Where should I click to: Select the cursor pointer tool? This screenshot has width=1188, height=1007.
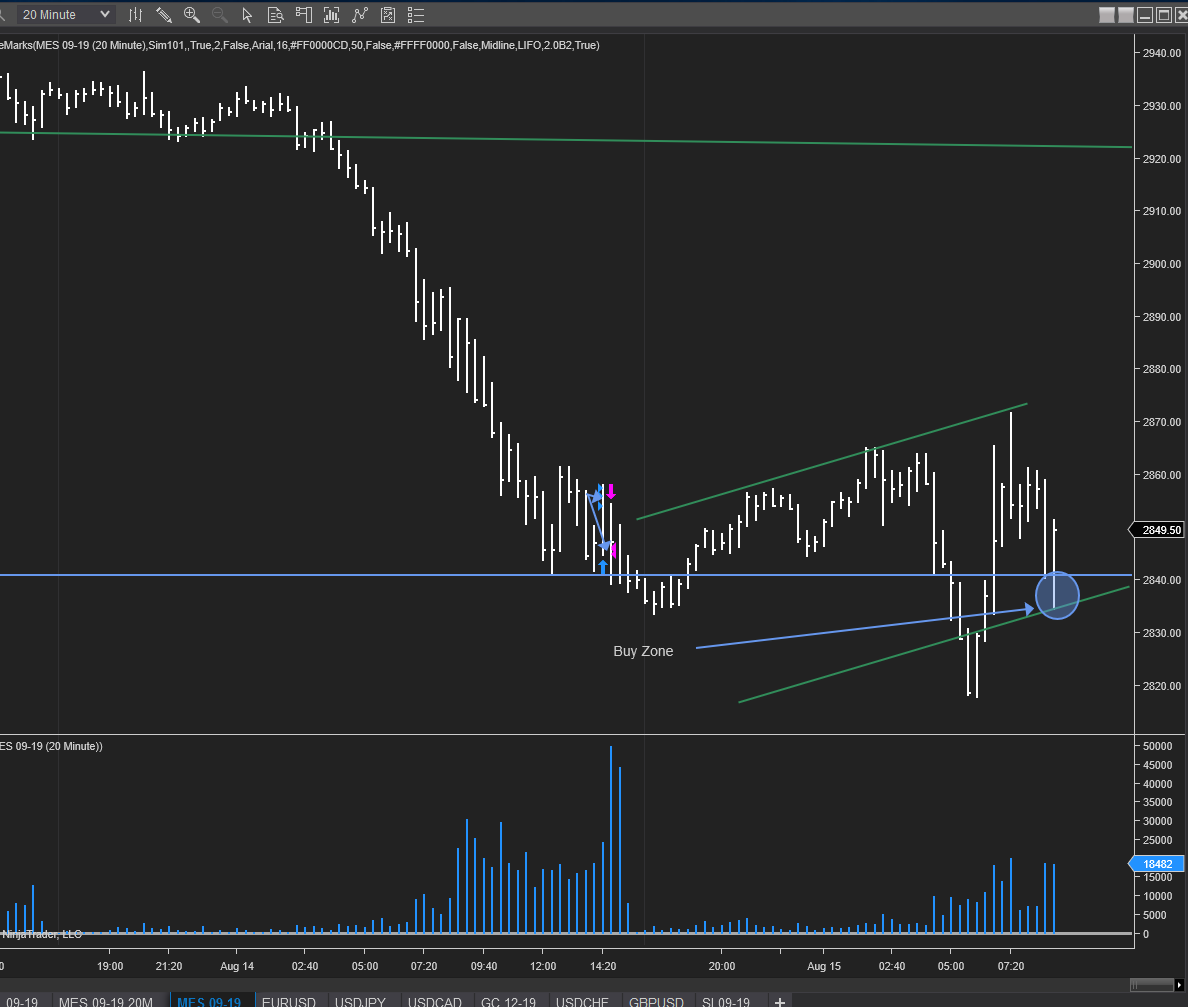point(247,14)
